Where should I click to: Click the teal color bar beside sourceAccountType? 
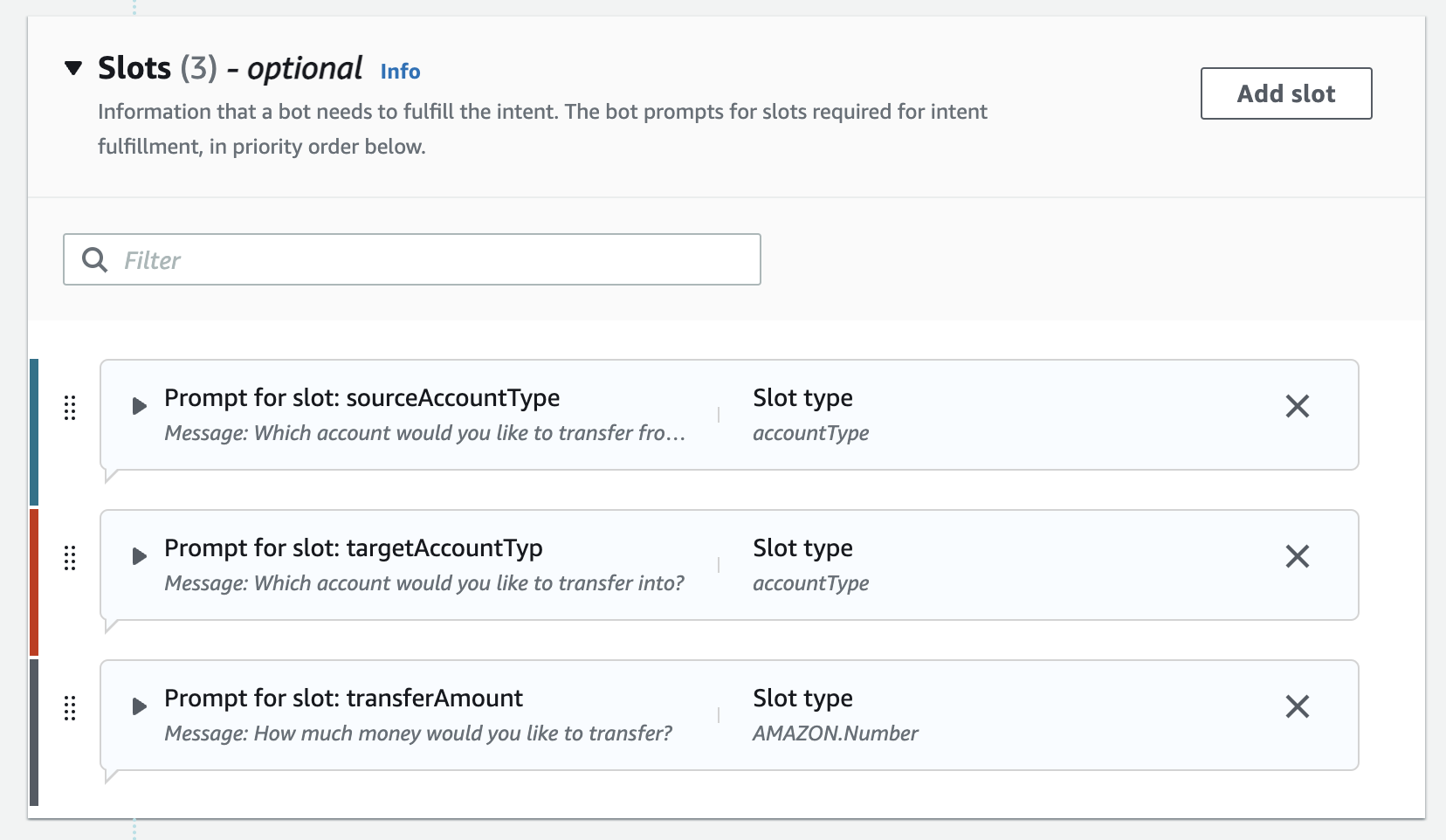[x=34, y=432]
